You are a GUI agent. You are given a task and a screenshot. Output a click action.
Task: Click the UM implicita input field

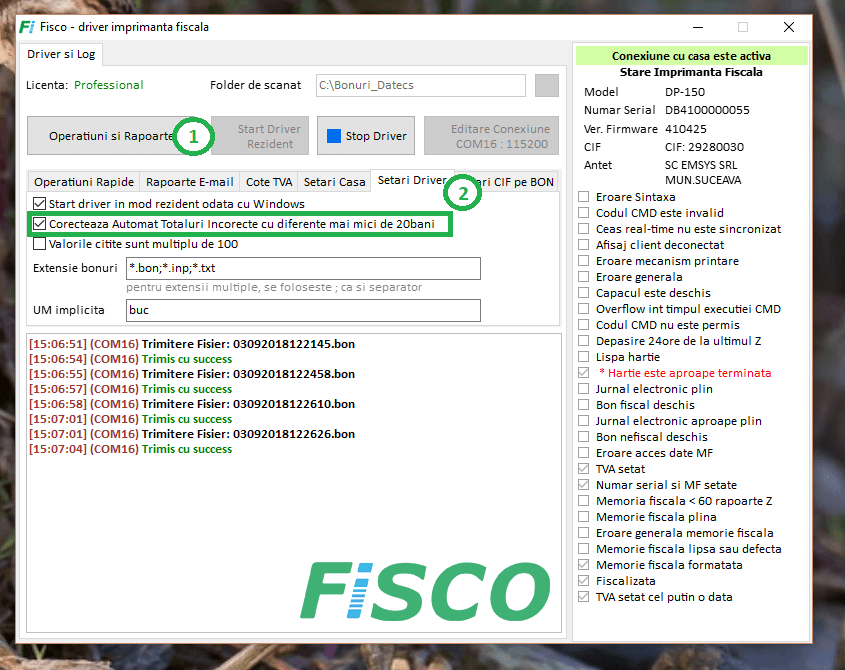[x=303, y=310]
